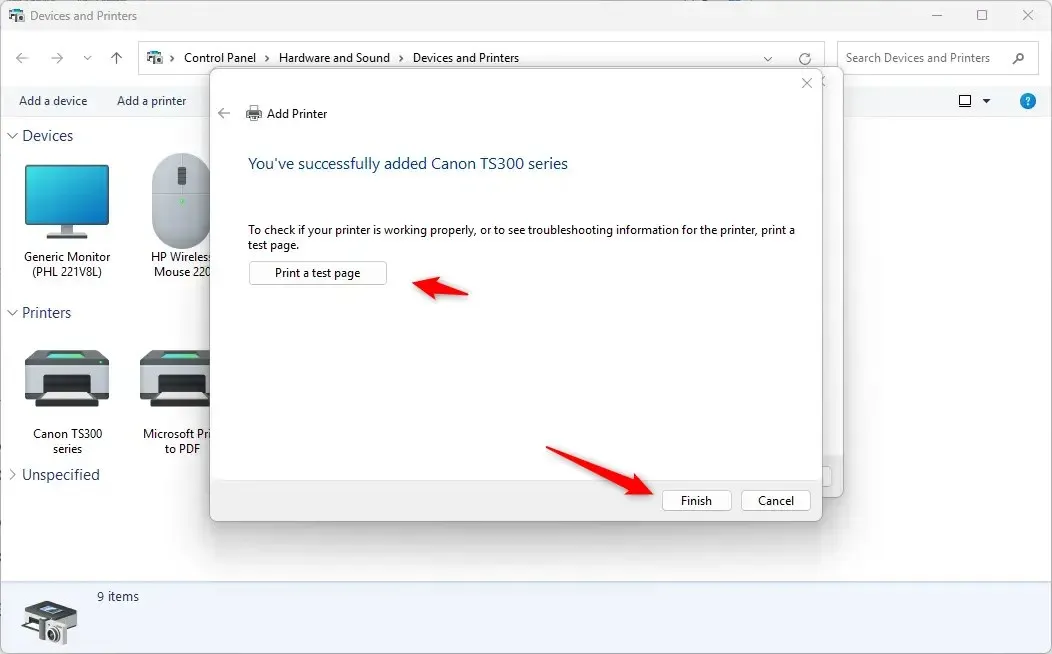The image size is (1052, 654).
Task: Click Control Panel in the address breadcrumb
Action: [220, 58]
